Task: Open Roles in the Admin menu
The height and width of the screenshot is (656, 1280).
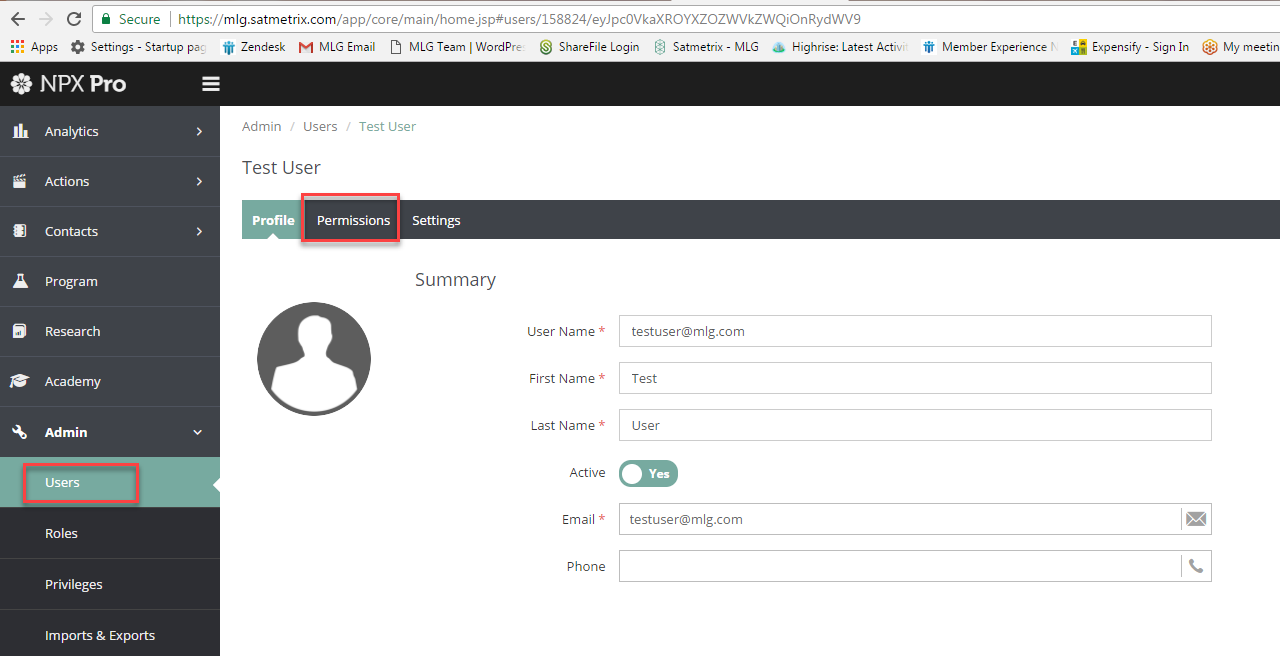Action: point(61,533)
